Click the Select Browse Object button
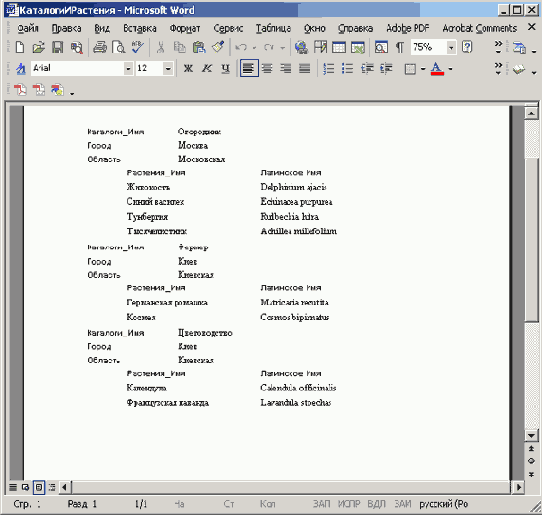Viewport: 542px width, 515px height. click(532, 461)
